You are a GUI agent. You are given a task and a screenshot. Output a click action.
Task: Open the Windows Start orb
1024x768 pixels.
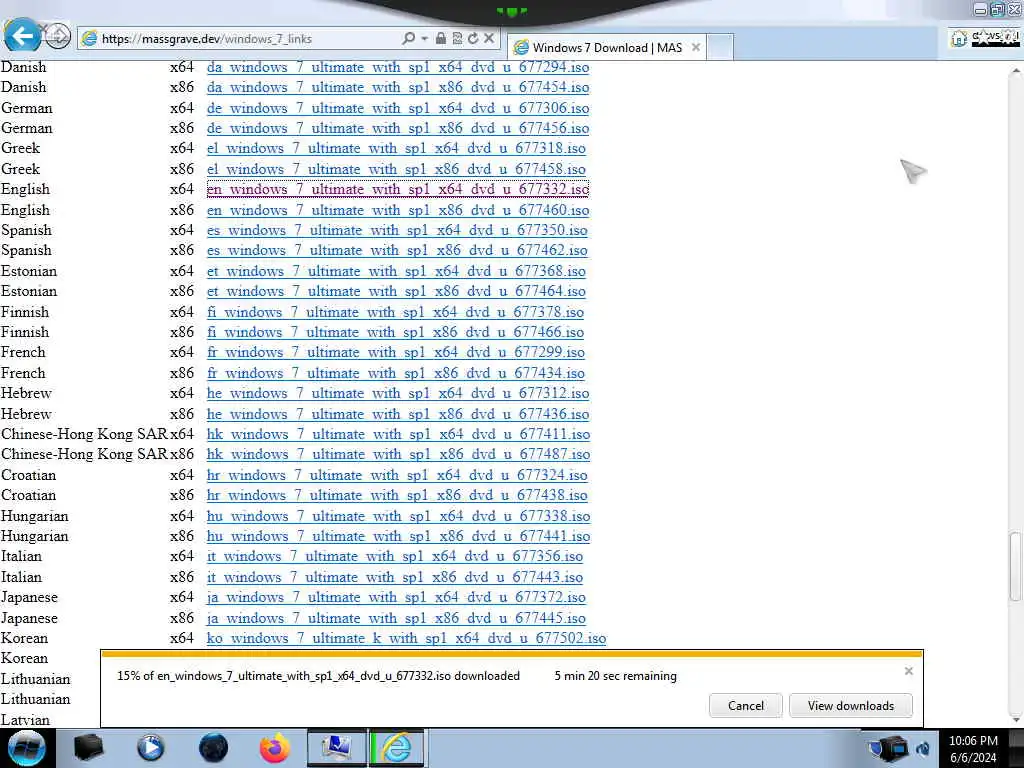(27, 748)
